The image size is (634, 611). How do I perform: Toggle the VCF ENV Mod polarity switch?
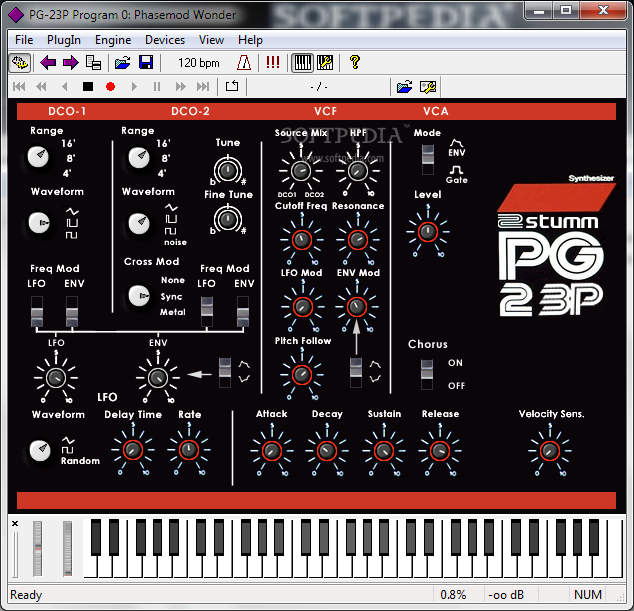point(356,372)
